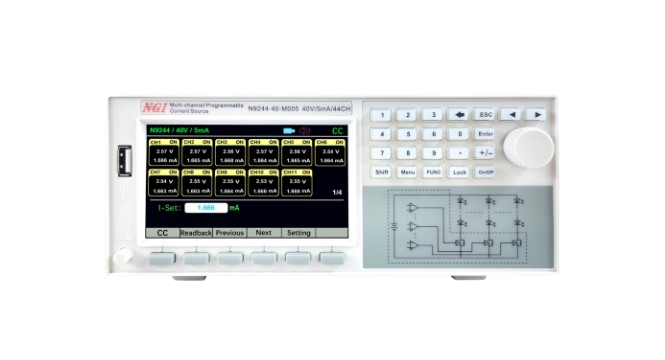Tap number key 4
665x360 pixels.
pyautogui.click(x=381, y=134)
